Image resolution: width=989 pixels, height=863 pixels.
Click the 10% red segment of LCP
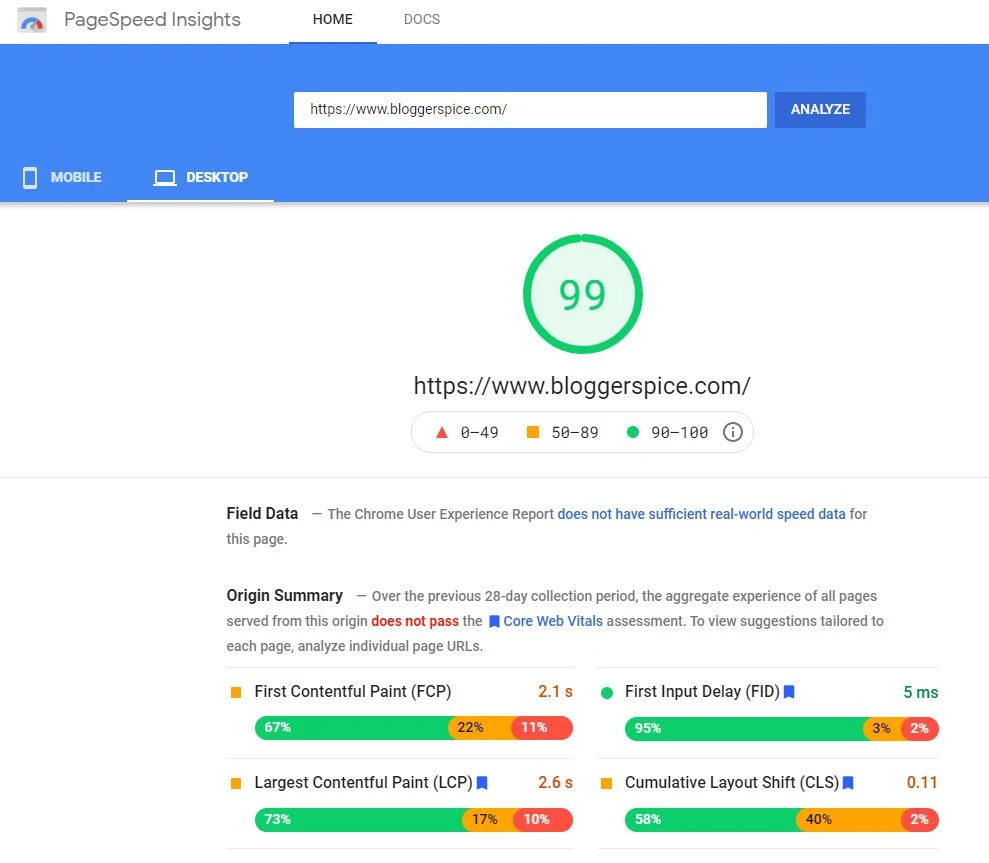[x=544, y=819]
